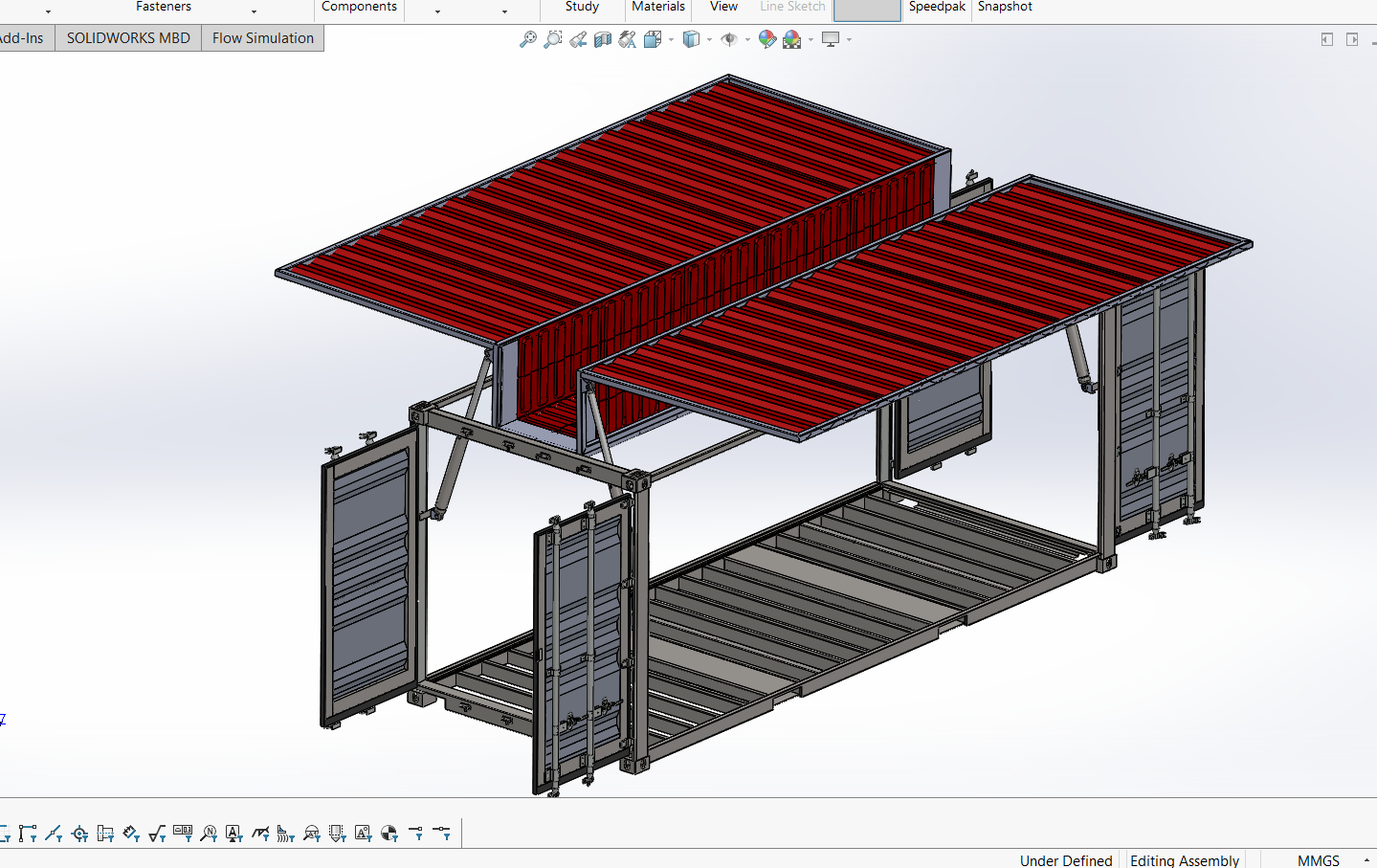
Task: Click the Filter Blocks icon
Action: pos(364,834)
